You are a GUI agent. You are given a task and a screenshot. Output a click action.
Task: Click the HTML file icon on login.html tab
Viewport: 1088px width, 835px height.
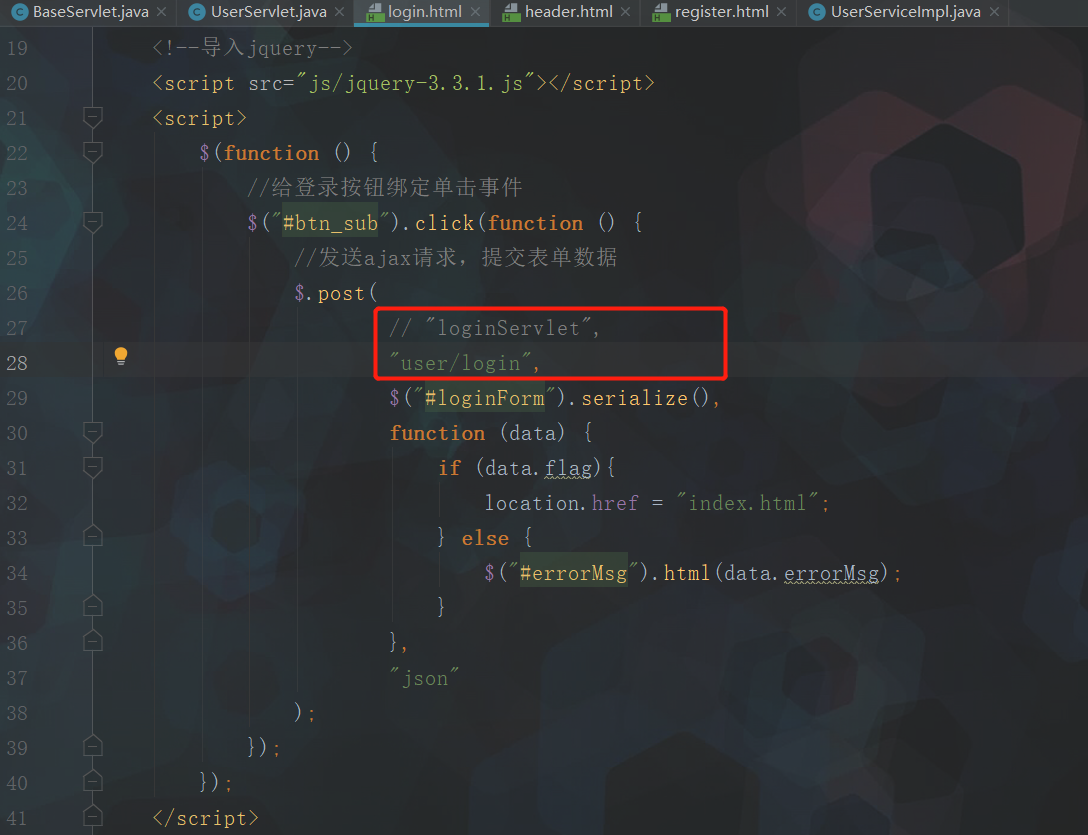pyautogui.click(x=375, y=12)
